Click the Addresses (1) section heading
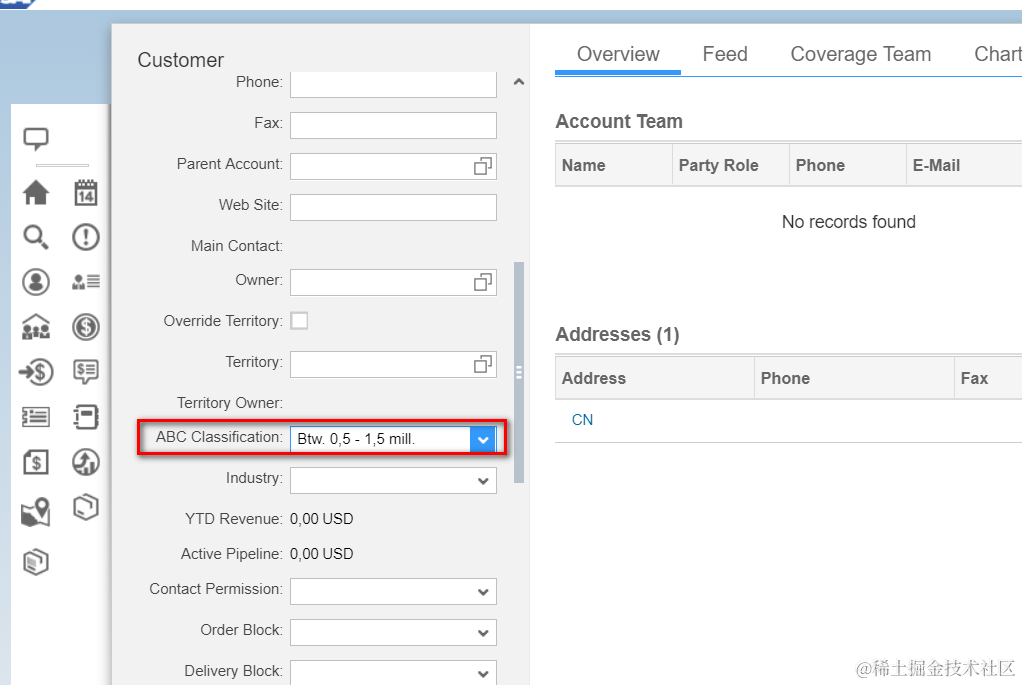 click(x=617, y=334)
